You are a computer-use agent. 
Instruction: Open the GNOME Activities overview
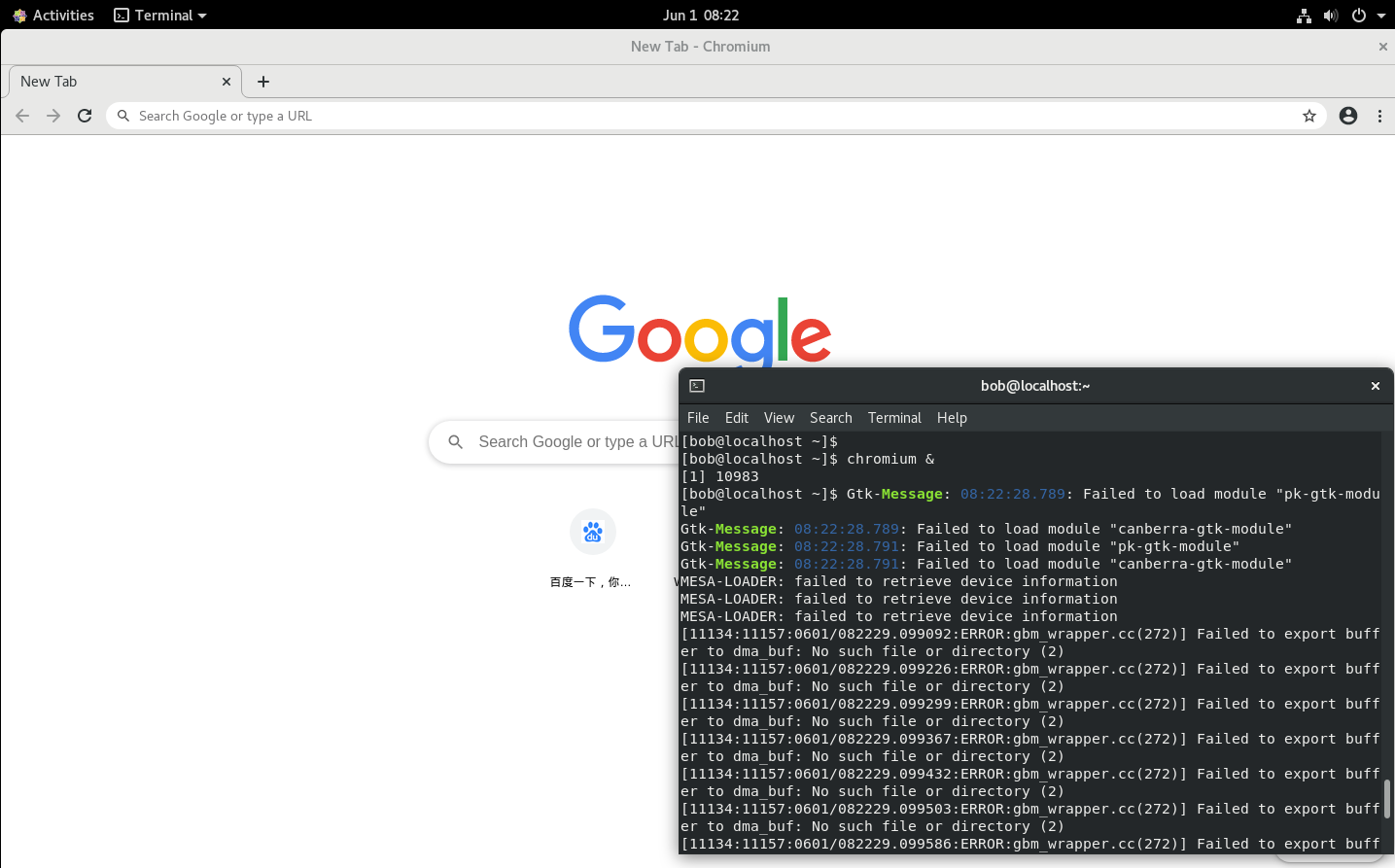53,15
